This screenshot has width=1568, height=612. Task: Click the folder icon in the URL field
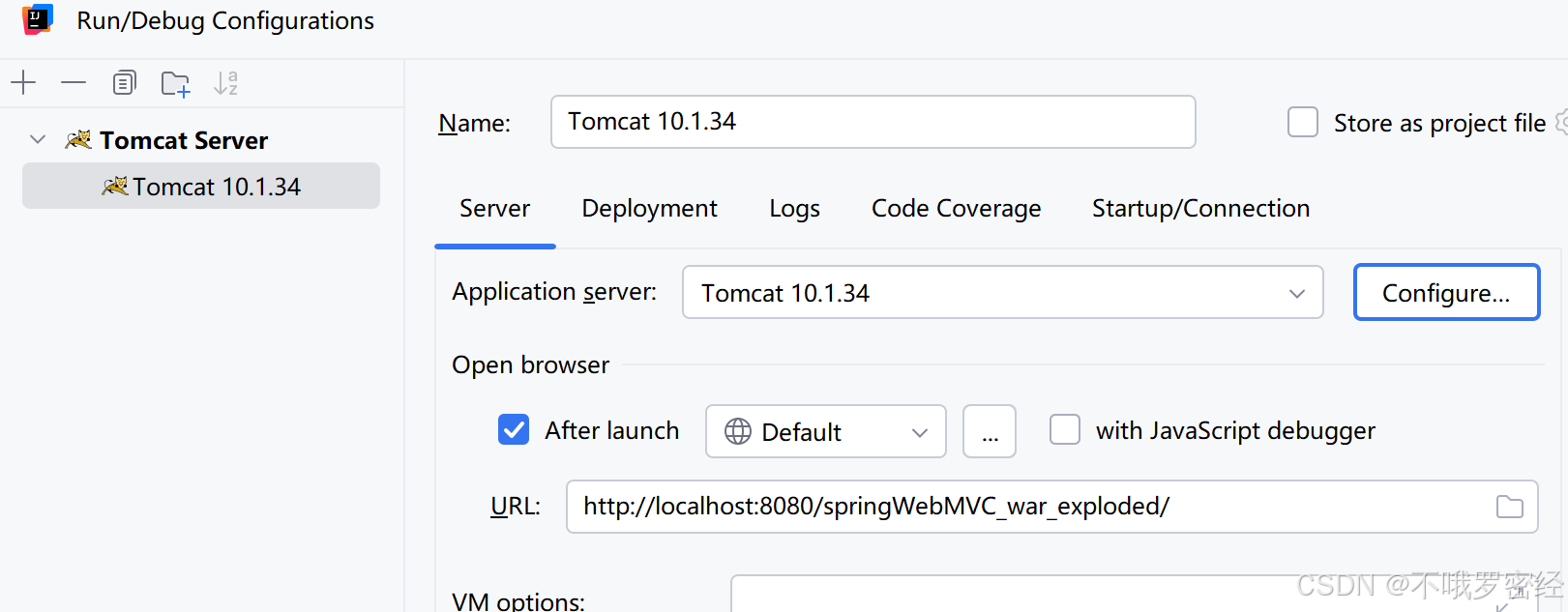(x=1509, y=506)
